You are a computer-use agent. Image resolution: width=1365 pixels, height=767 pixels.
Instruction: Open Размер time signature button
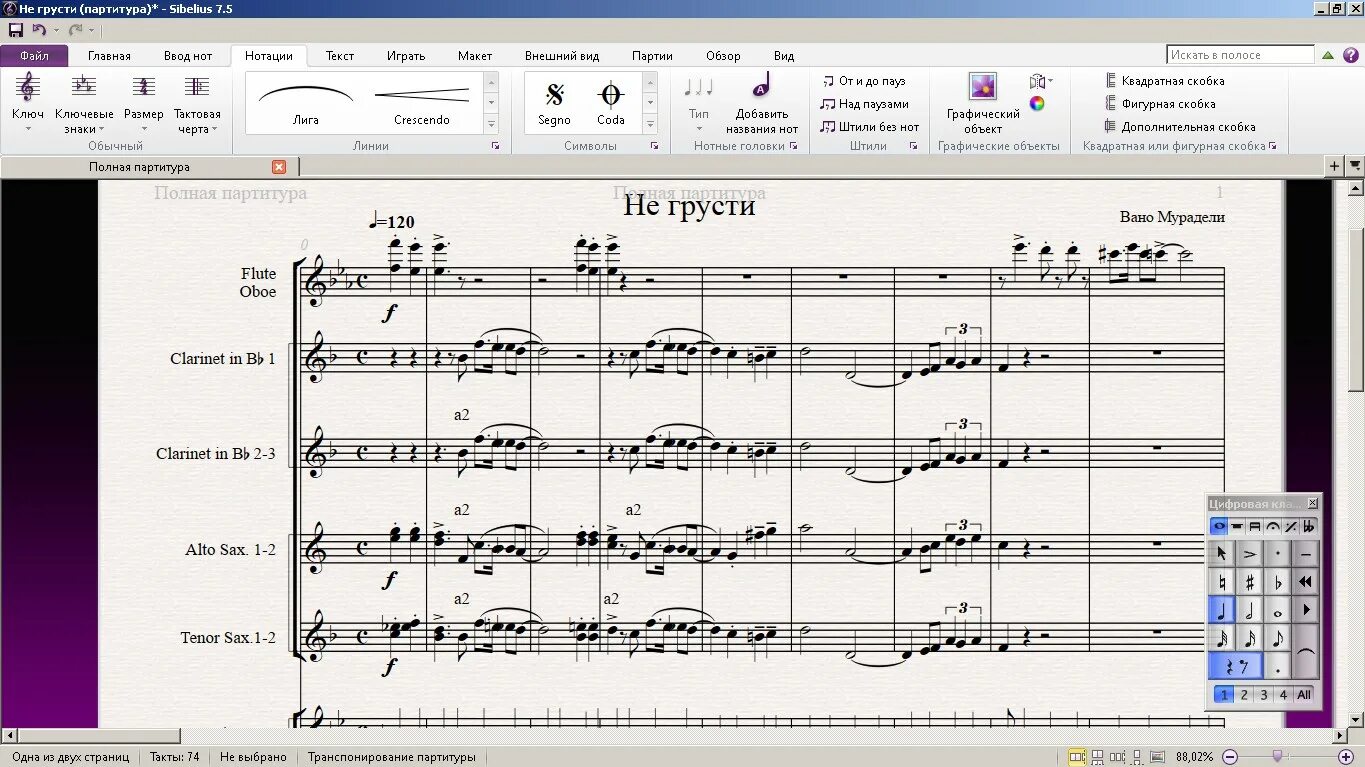coord(144,103)
